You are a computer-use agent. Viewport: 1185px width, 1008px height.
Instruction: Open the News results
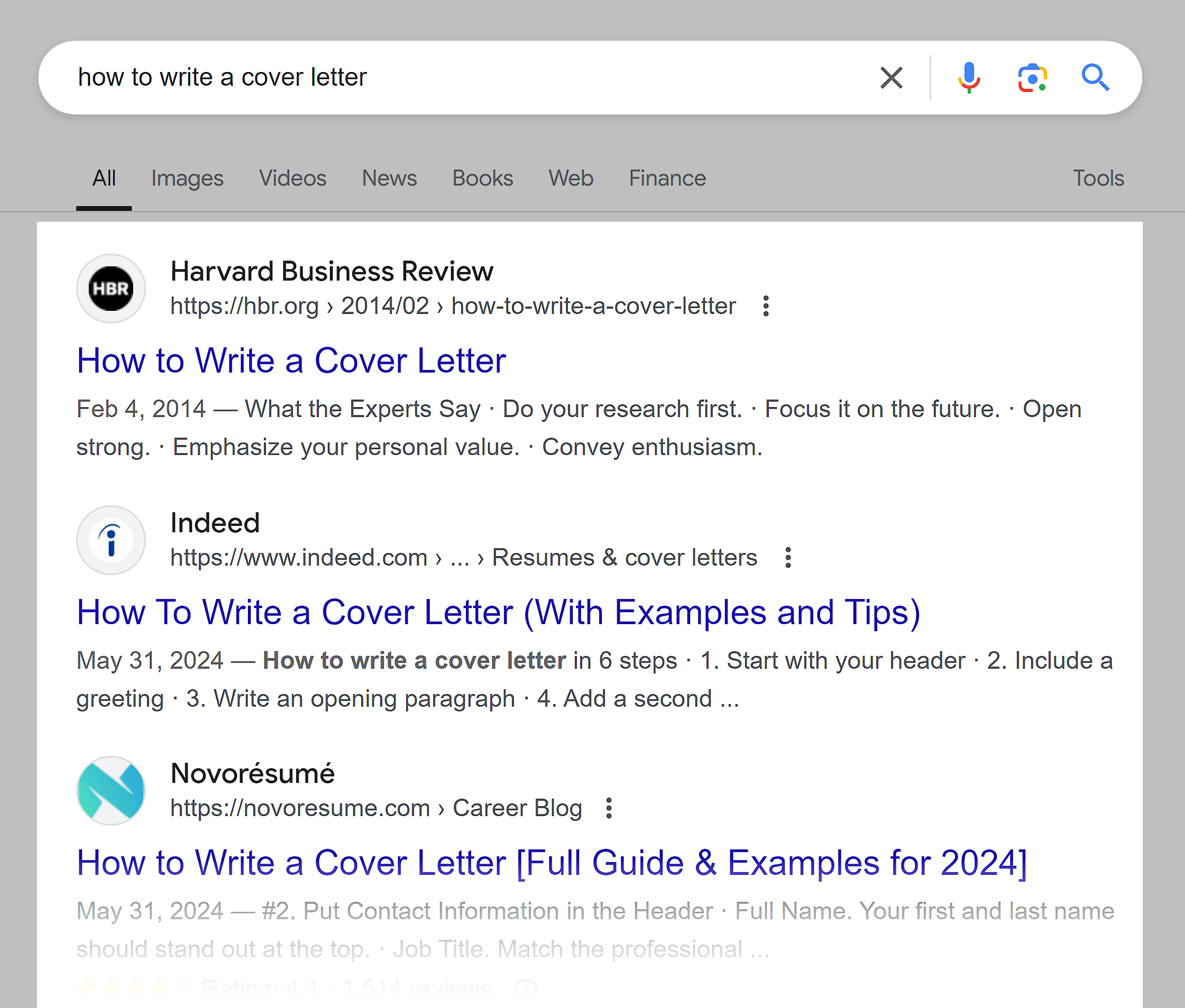point(389,178)
